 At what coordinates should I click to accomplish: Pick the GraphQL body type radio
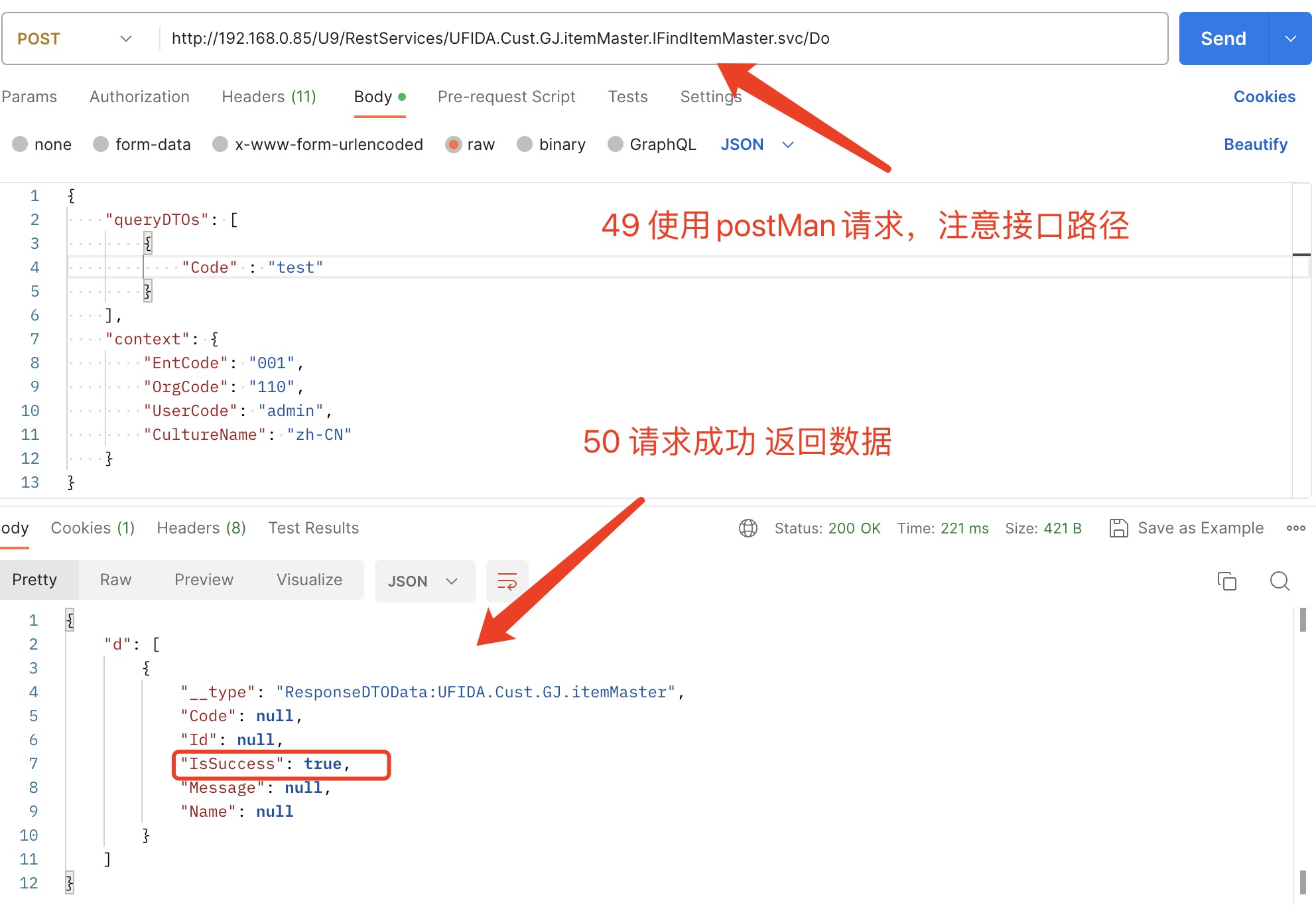616,145
